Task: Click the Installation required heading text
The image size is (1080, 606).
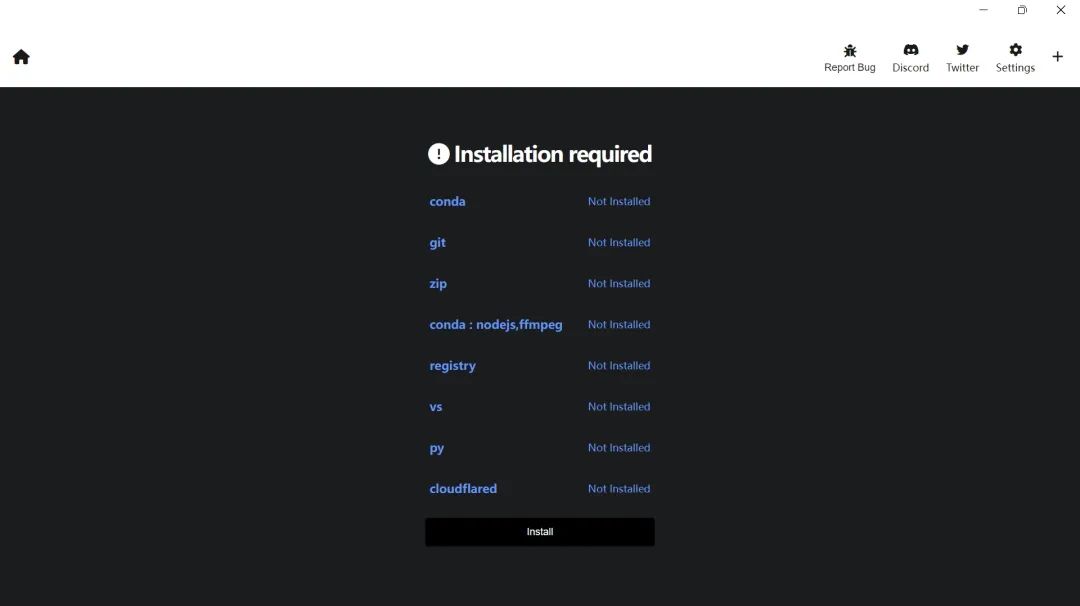Action: tap(552, 154)
